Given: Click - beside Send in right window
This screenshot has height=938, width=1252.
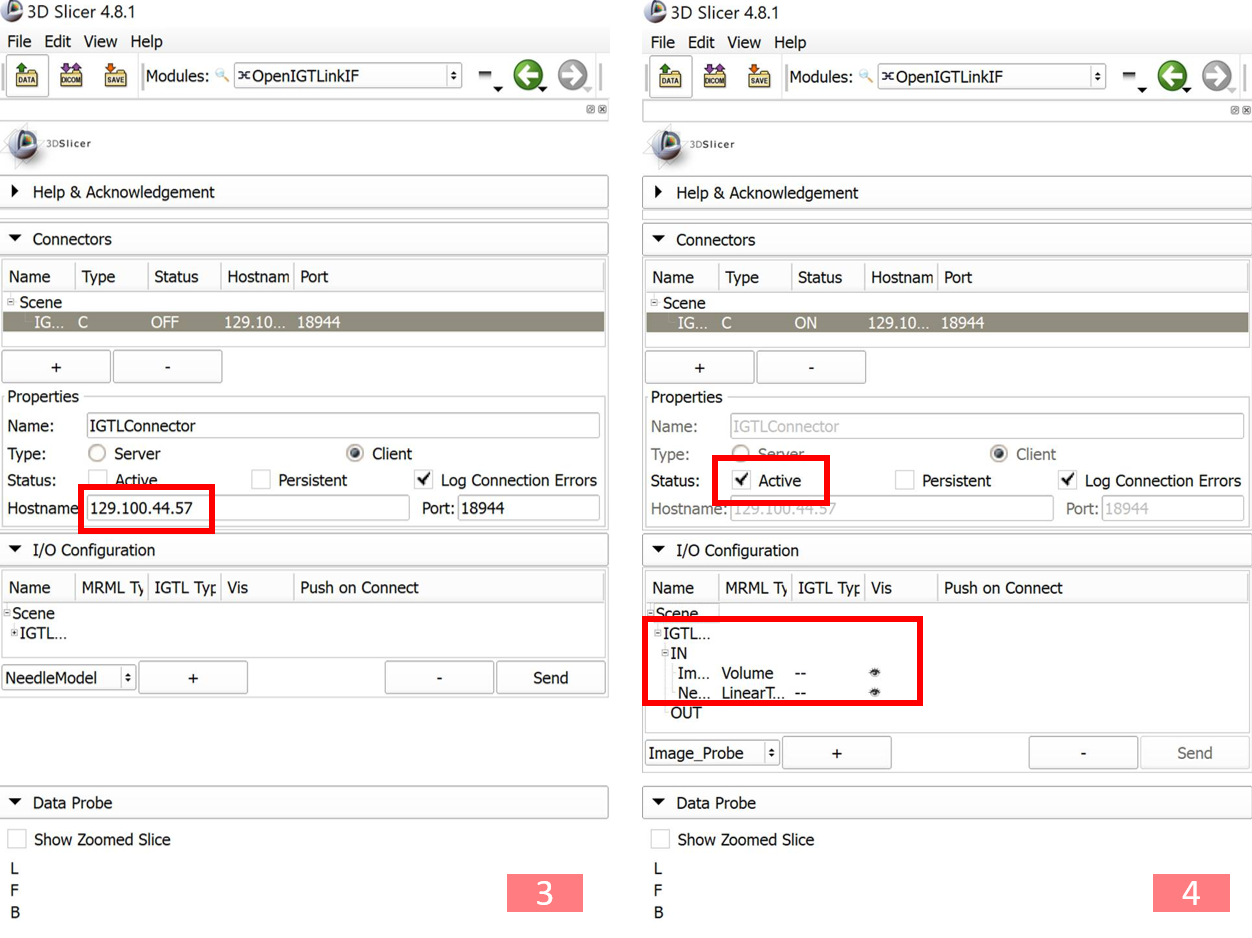Looking at the screenshot, I should [x=1083, y=753].
